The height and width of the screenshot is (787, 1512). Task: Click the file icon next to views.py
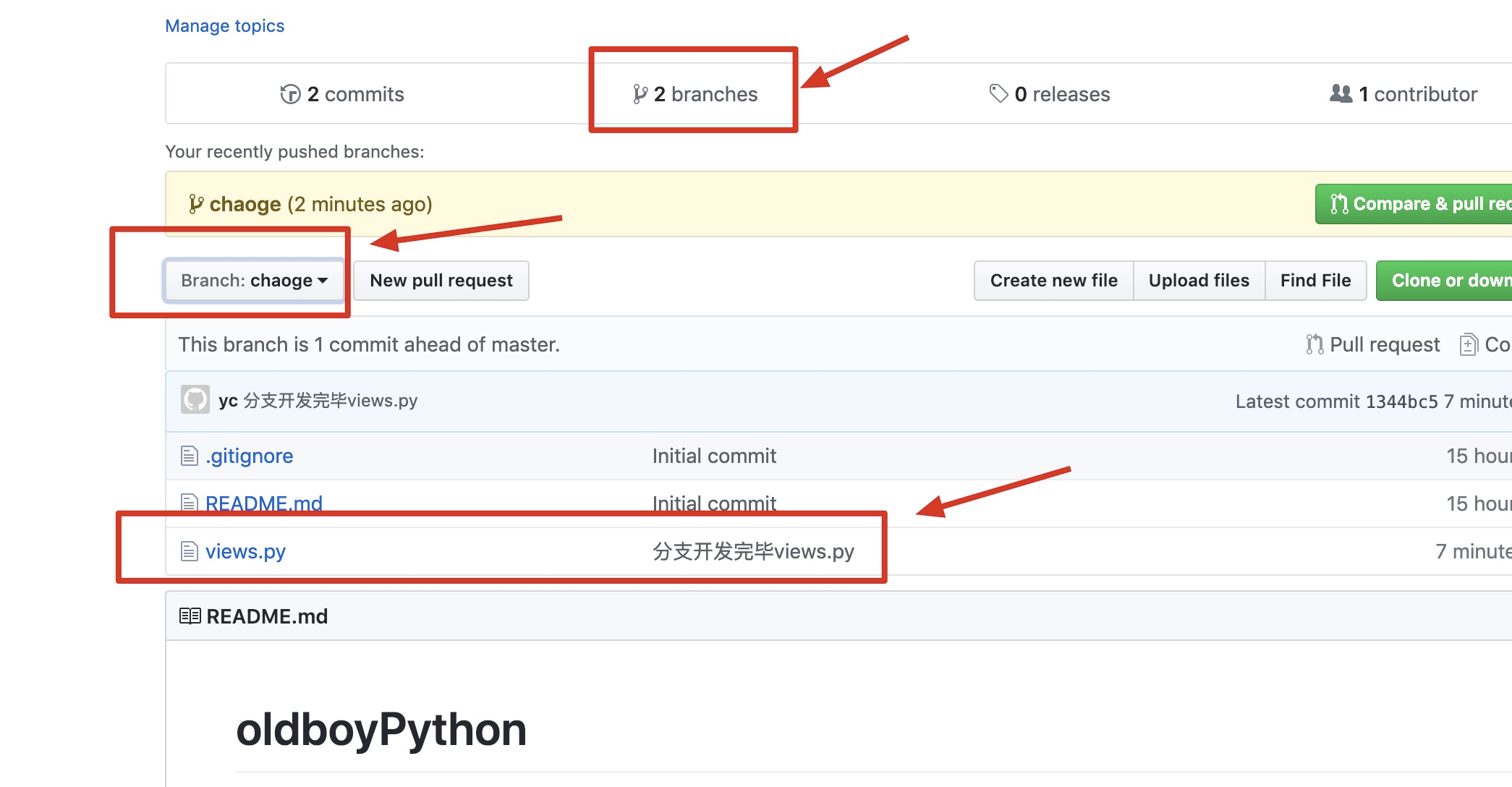(189, 551)
